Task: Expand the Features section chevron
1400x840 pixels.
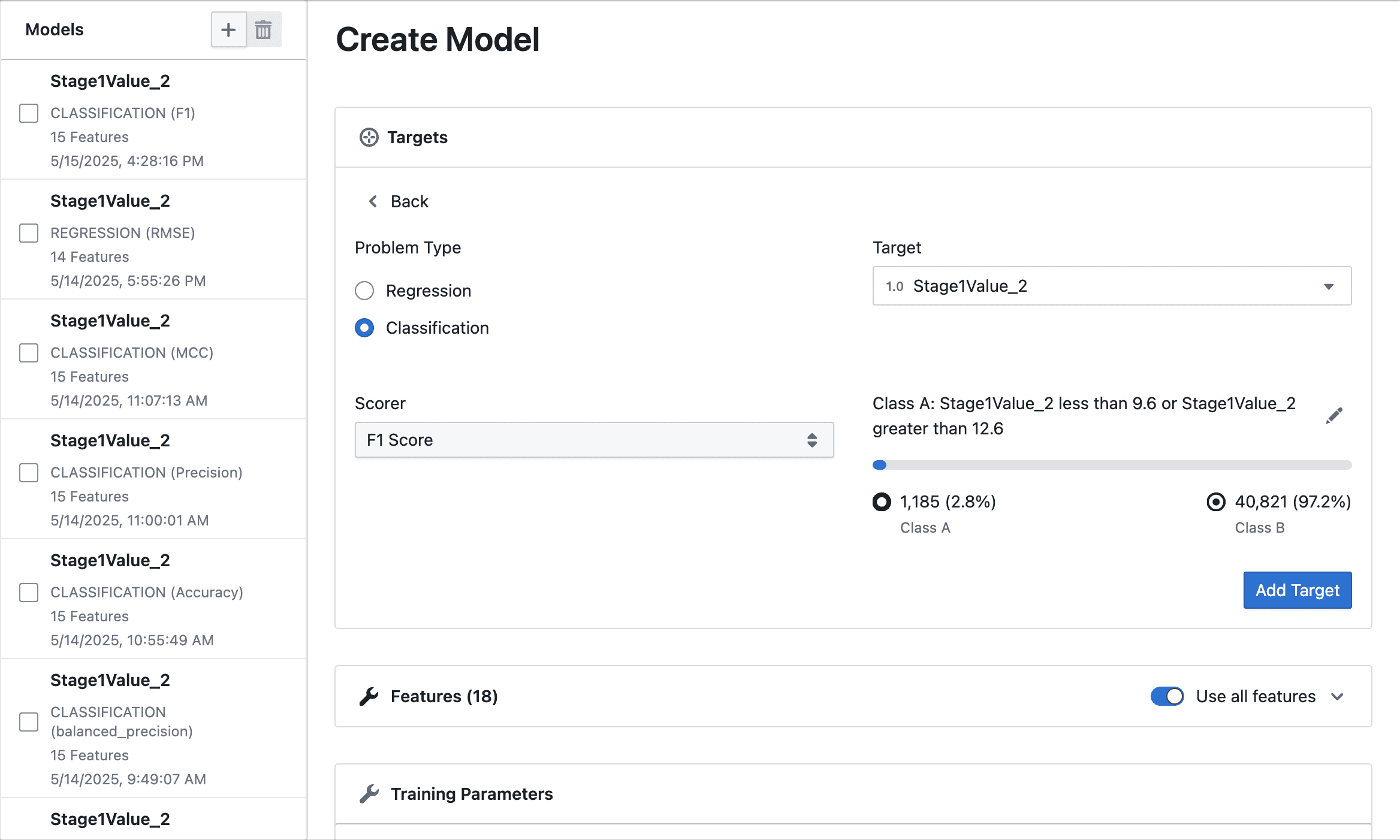Action: click(x=1338, y=696)
